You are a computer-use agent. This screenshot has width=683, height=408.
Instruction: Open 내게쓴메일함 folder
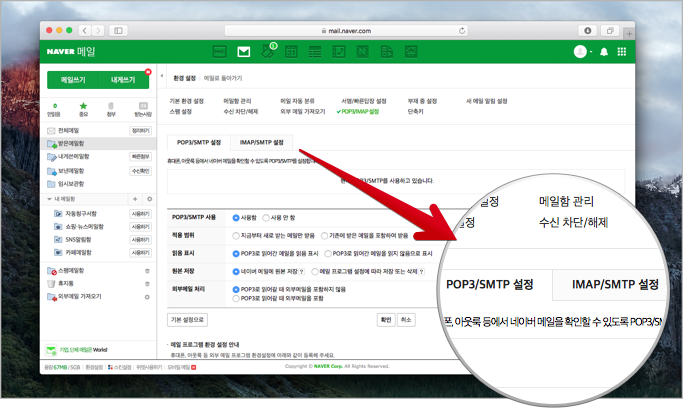(x=74, y=156)
